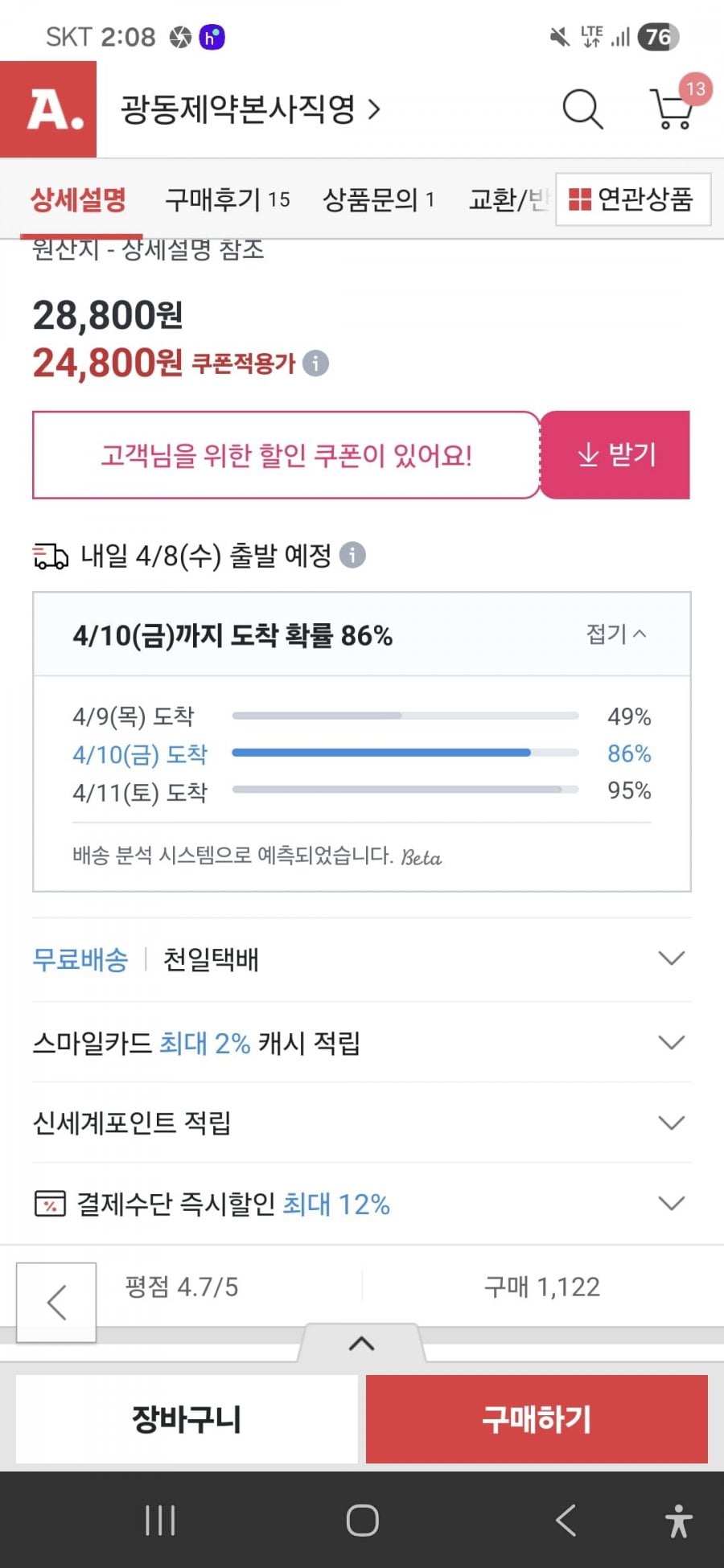Tap info icon beside coupon price
Viewport: 724px width, 1568px height.
(x=316, y=363)
